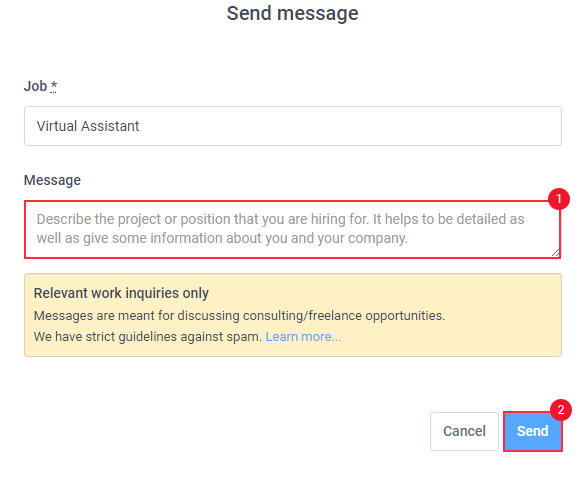The image size is (585, 478).
Task: Click the strict guidelines against spam sentence
Action: [148, 337]
